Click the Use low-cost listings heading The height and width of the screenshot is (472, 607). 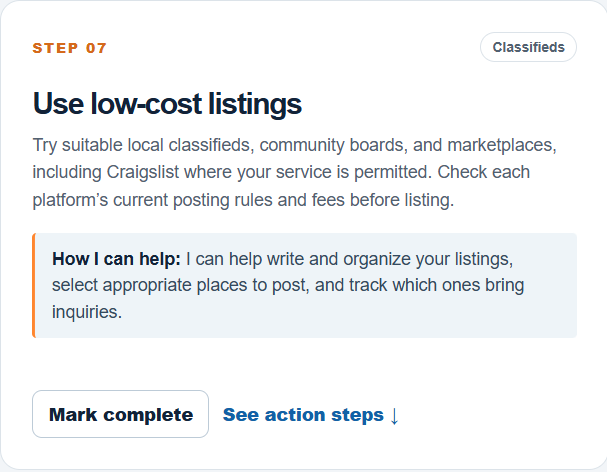(167, 103)
